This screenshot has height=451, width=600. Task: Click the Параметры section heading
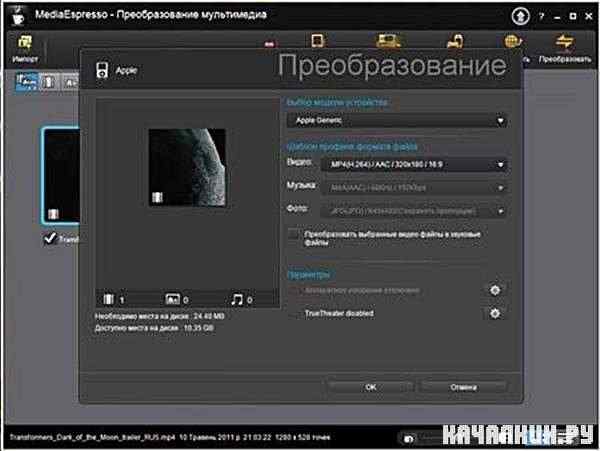coord(308,274)
